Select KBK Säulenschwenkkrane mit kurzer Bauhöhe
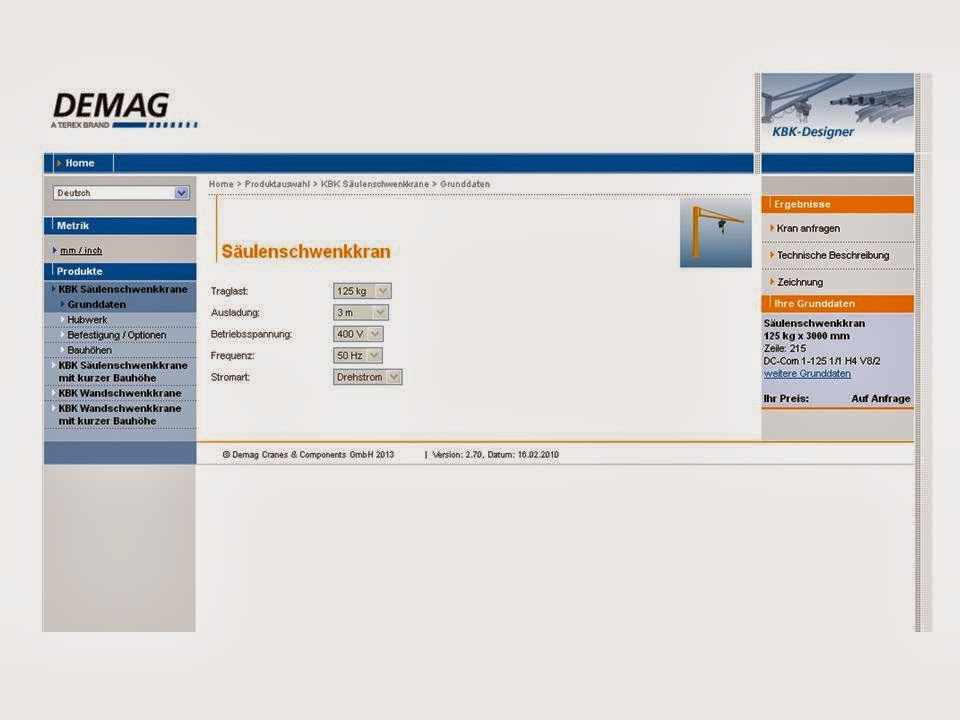This screenshot has width=960, height=720. [x=122, y=372]
